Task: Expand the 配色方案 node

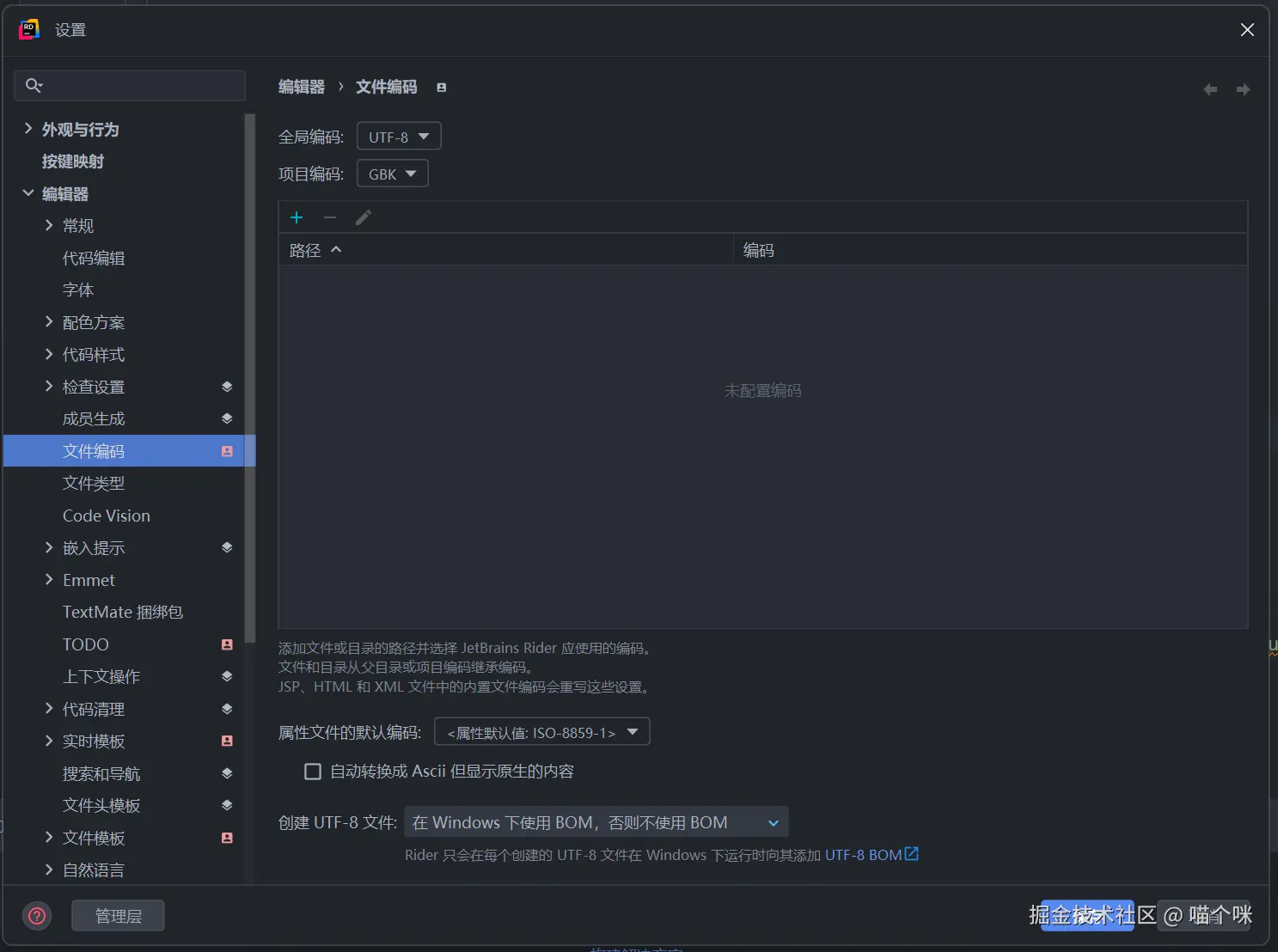Action: [x=49, y=322]
